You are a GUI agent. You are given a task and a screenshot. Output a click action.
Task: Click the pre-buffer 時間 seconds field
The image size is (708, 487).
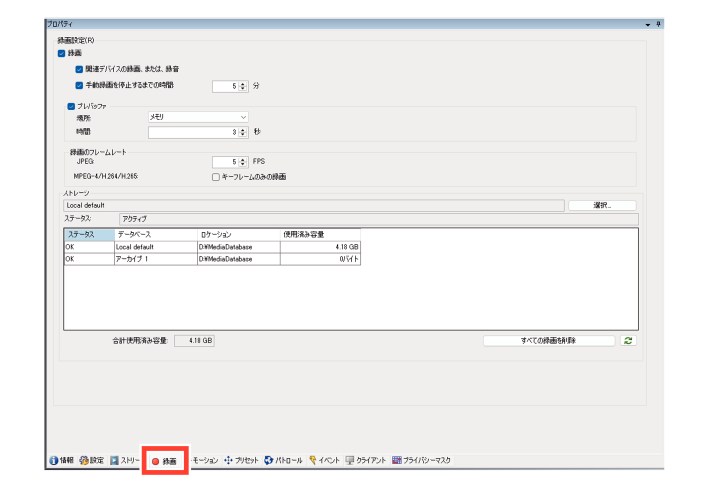(x=193, y=132)
